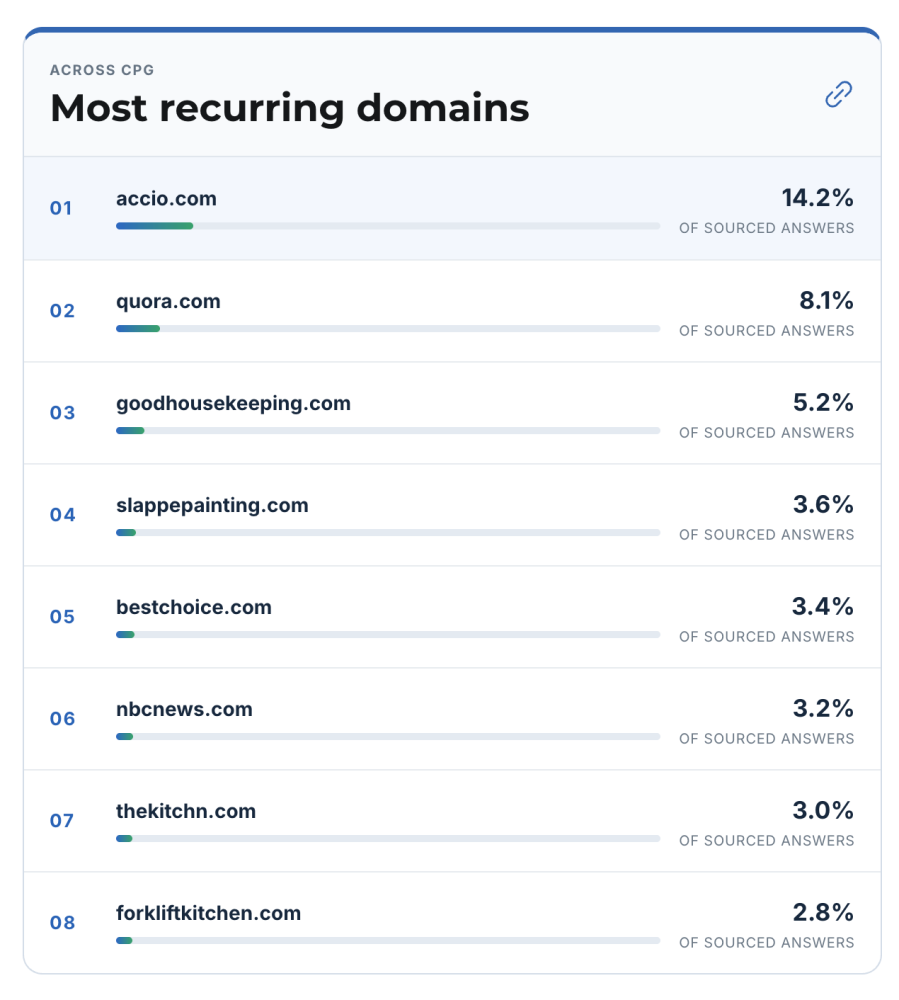Select the forkliftkitchen.com domain name
The width and height of the screenshot is (899, 1000).
tap(208, 913)
